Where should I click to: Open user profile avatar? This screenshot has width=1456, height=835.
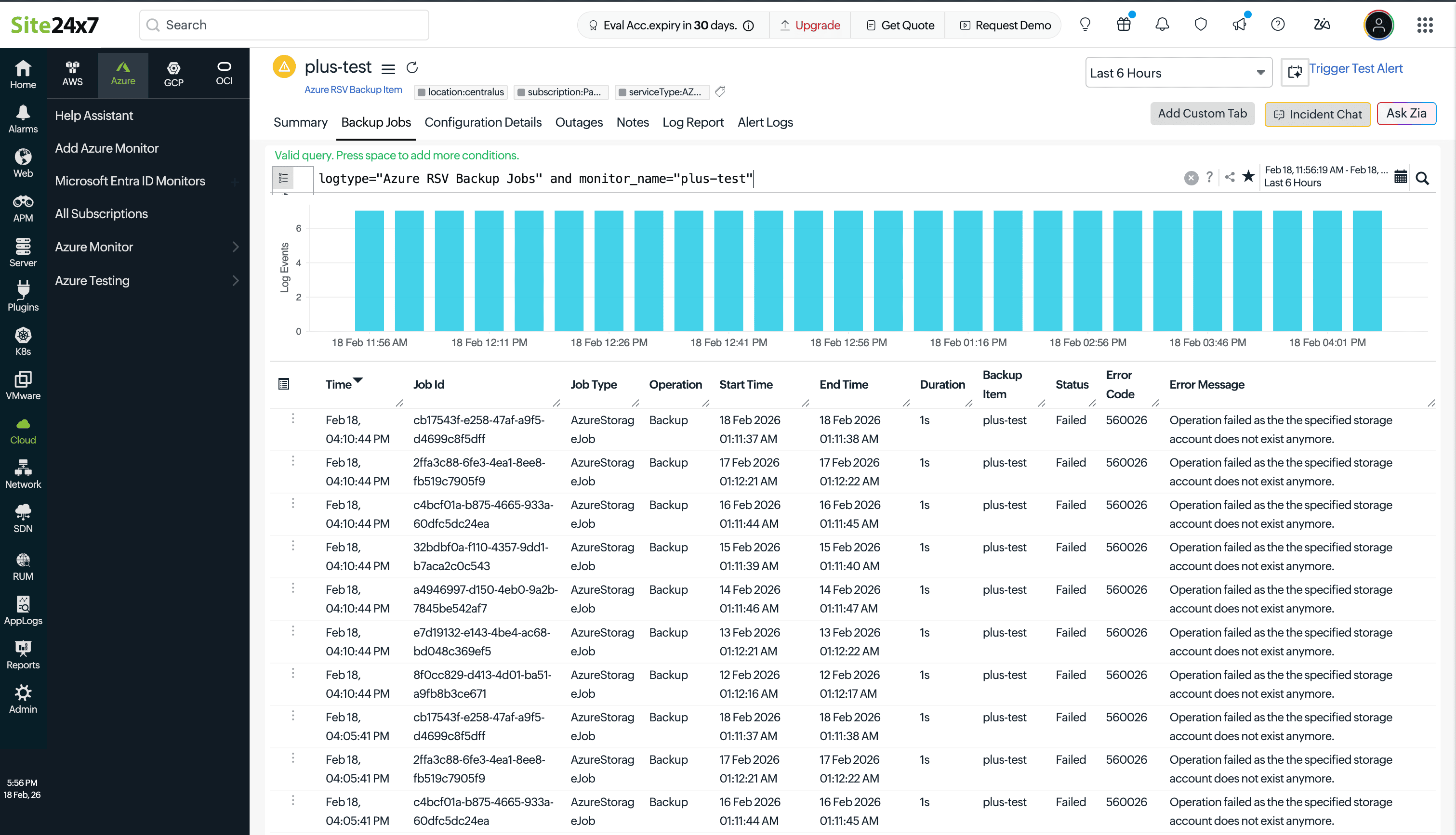tap(1378, 25)
